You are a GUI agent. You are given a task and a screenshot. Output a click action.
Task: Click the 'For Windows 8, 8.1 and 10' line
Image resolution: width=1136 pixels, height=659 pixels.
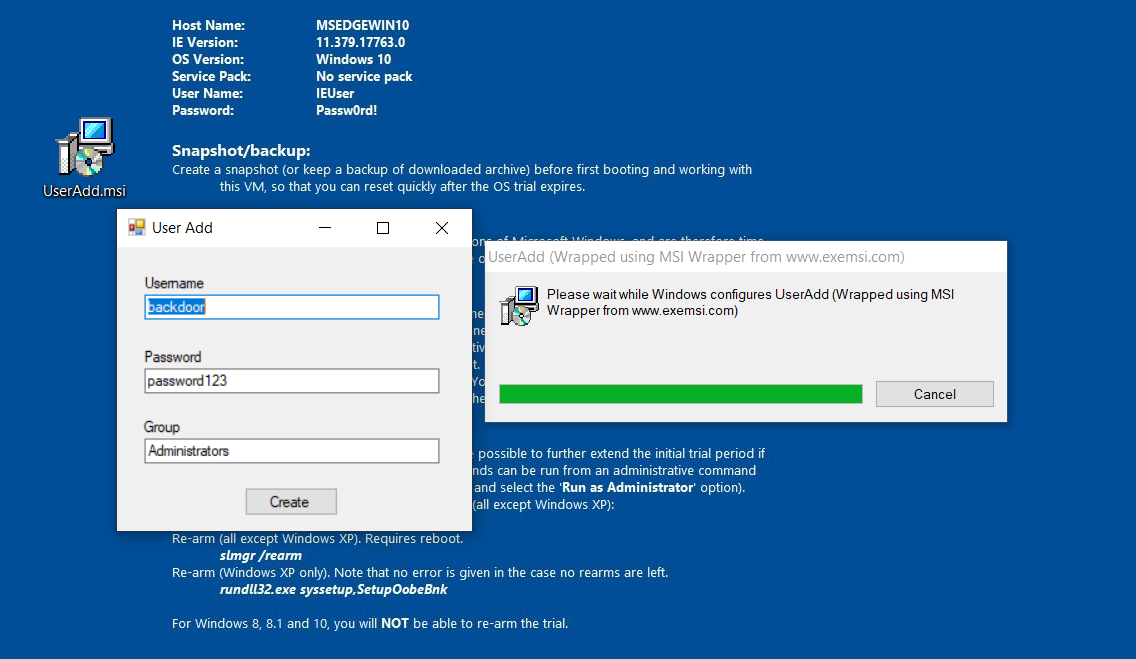pyautogui.click(x=369, y=624)
